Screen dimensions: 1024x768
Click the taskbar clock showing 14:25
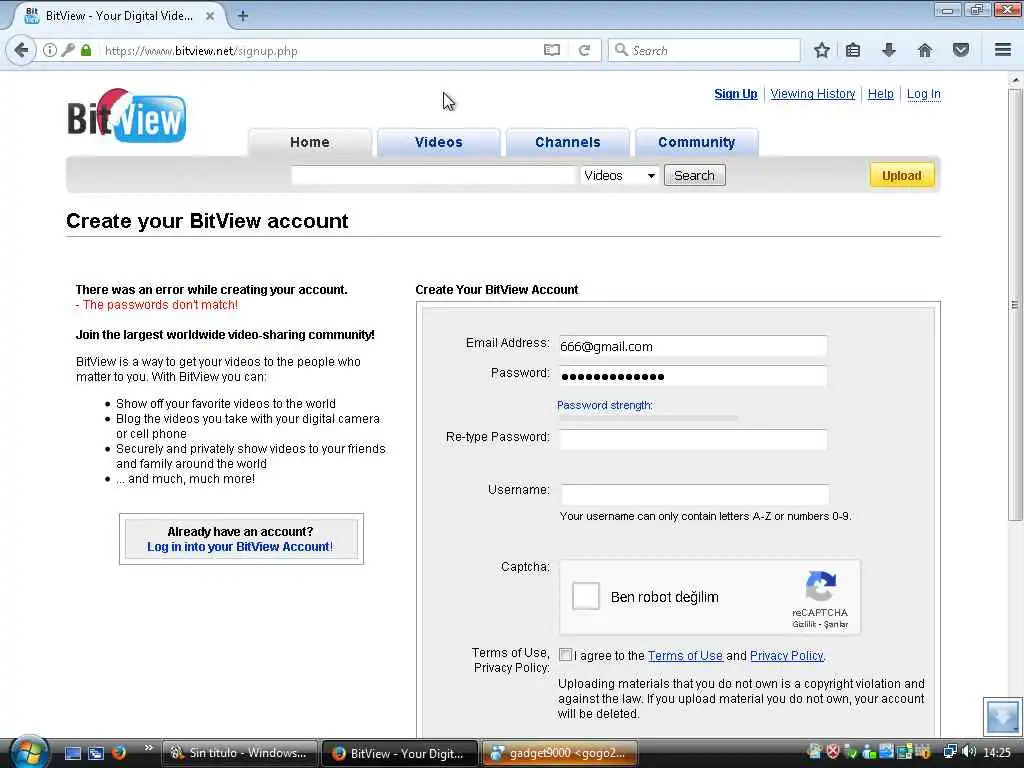pos(997,753)
